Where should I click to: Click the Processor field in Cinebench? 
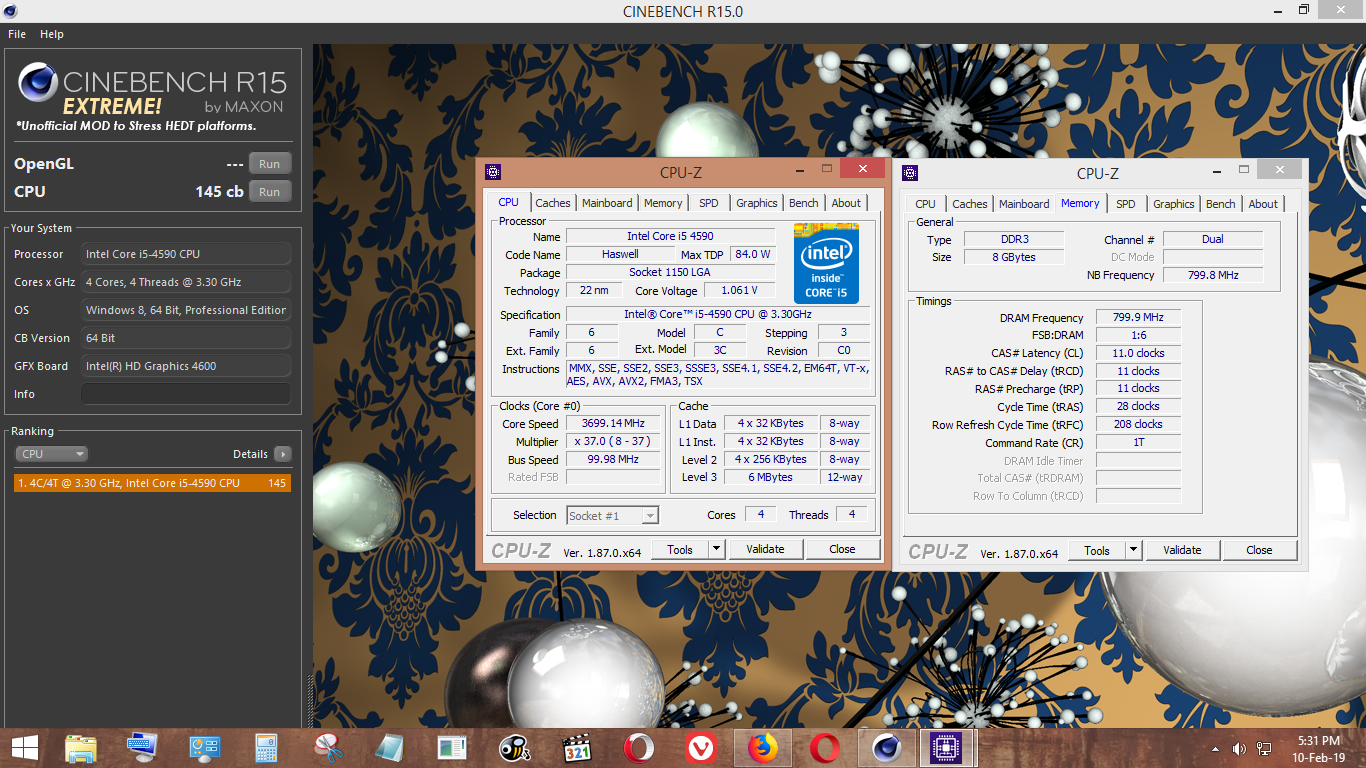click(186, 254)
